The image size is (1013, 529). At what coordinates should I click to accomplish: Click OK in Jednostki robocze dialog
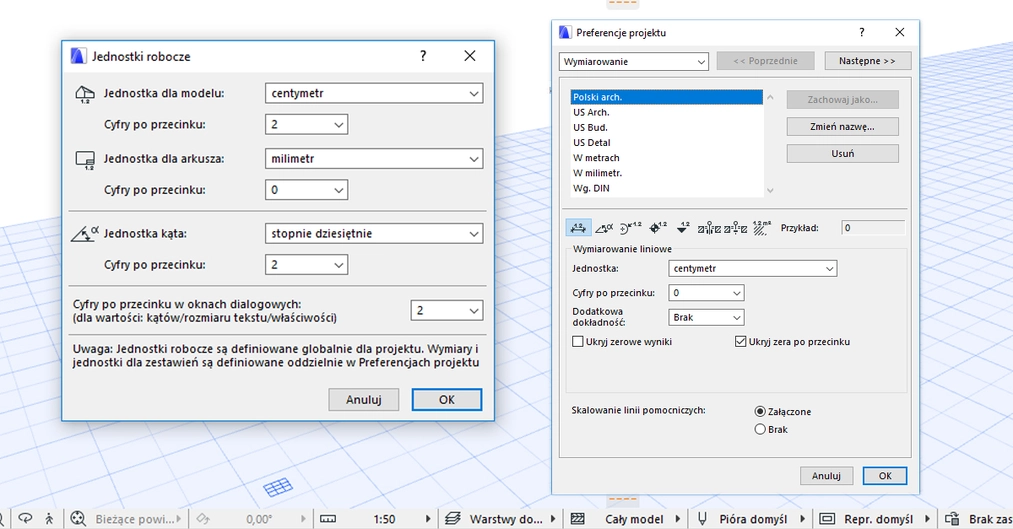coord(447,399)
